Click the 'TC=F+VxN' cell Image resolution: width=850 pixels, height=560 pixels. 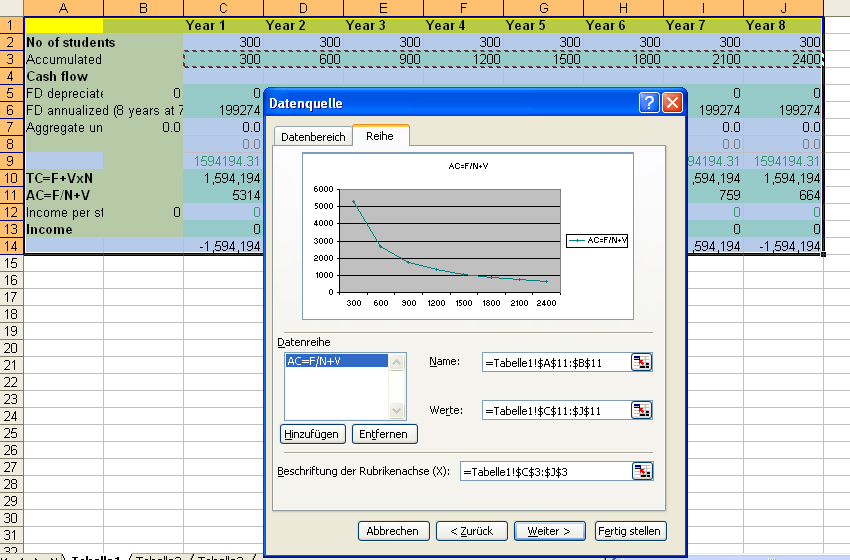(63, 178)
